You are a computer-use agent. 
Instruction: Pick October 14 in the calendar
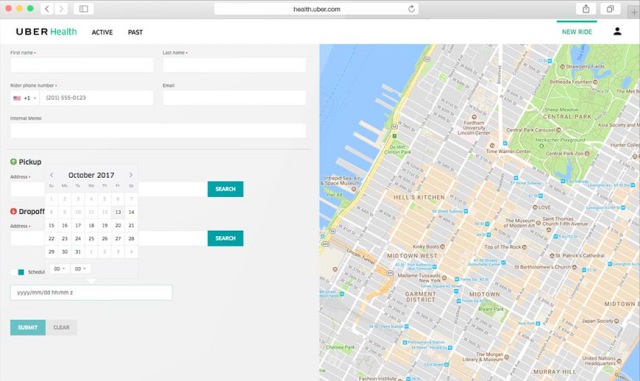(131, 212)
